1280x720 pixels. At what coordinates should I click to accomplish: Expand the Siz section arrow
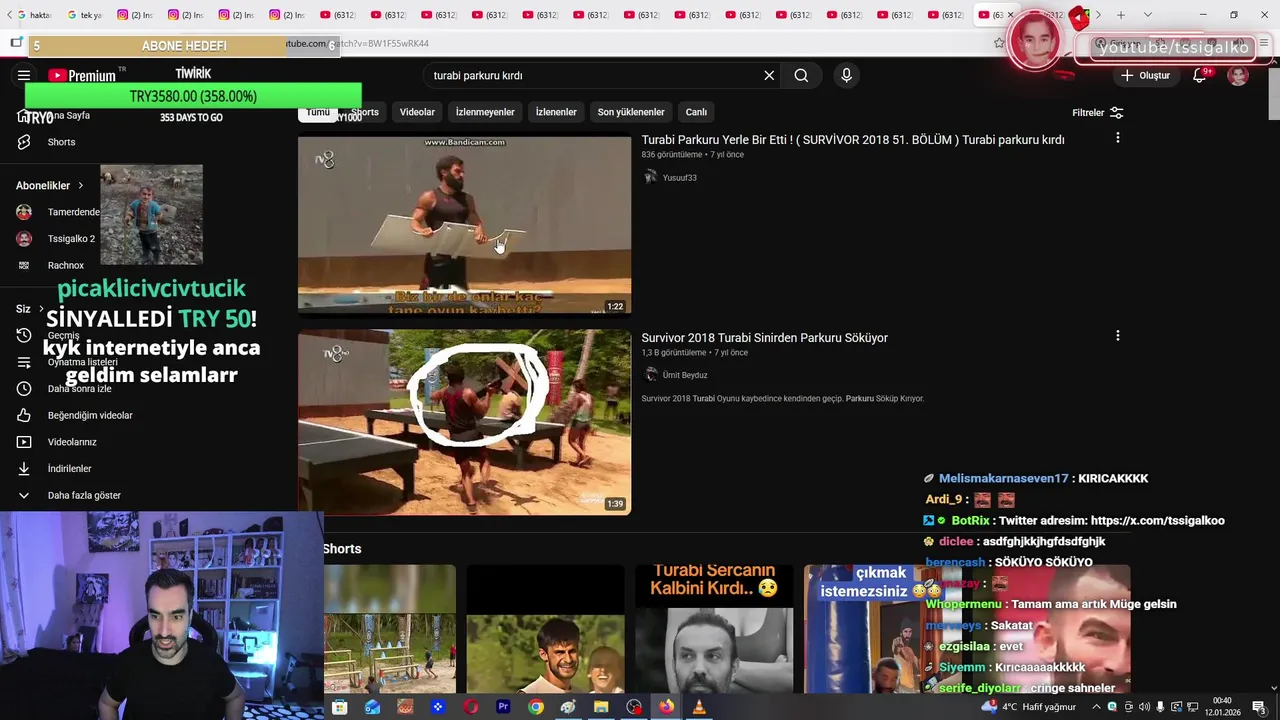point(41,309)
